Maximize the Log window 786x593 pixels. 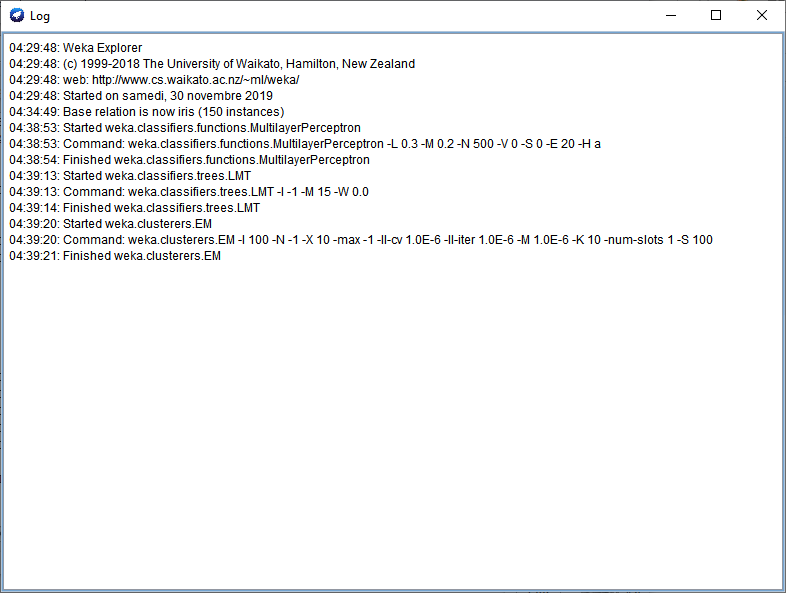click(x=716, y=16)
